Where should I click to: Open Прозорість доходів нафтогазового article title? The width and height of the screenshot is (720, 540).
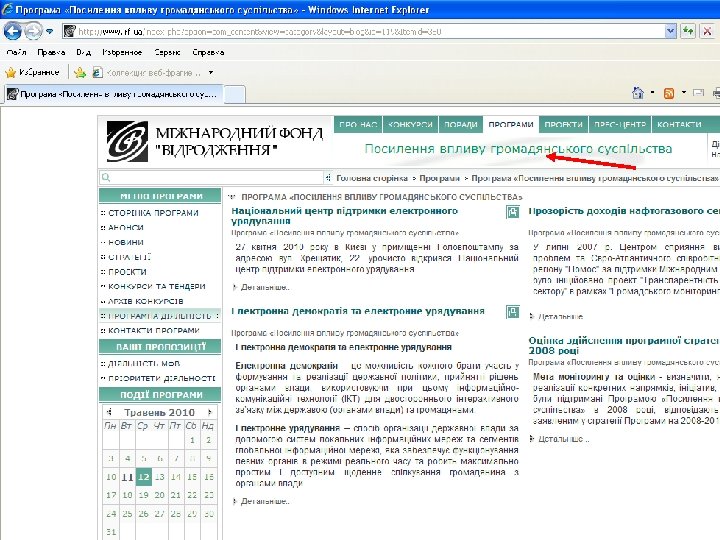(x=624, y=211)
